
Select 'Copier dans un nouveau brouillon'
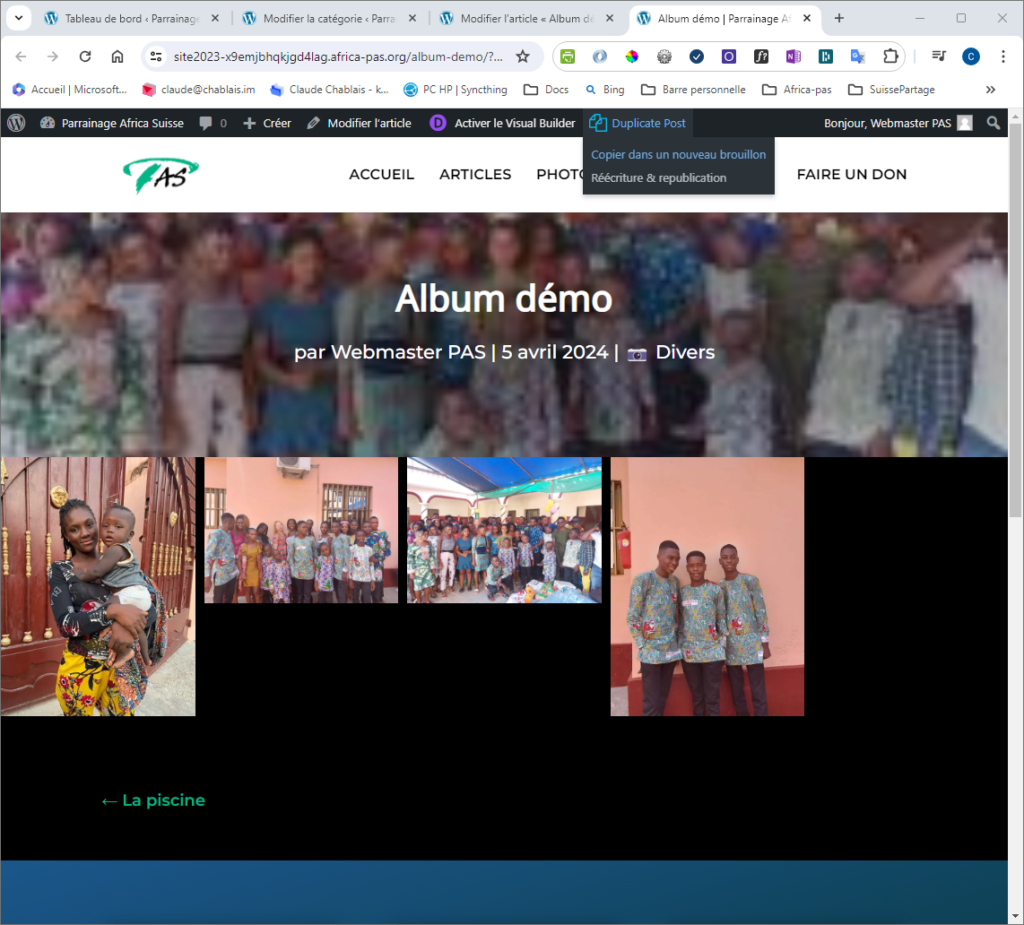point(678,154)
